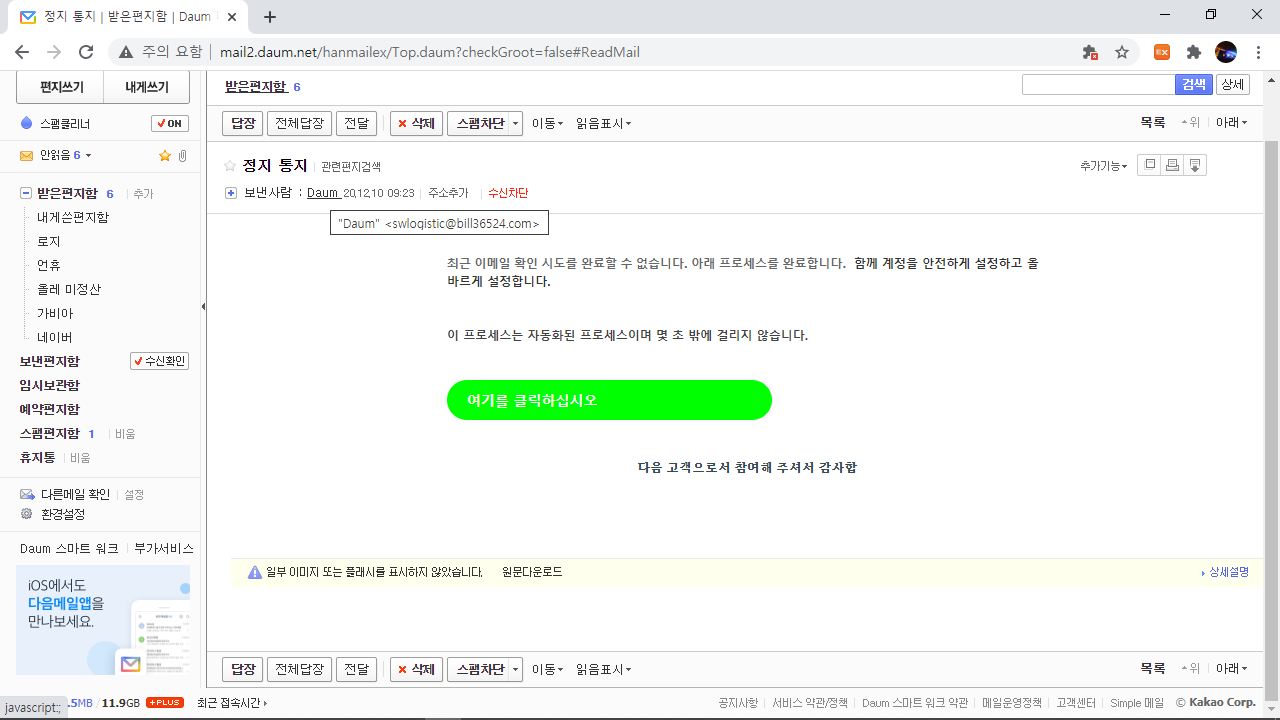Click the browser back arrow
Viewport: 1280px width, 720px height.
point(22,52)
